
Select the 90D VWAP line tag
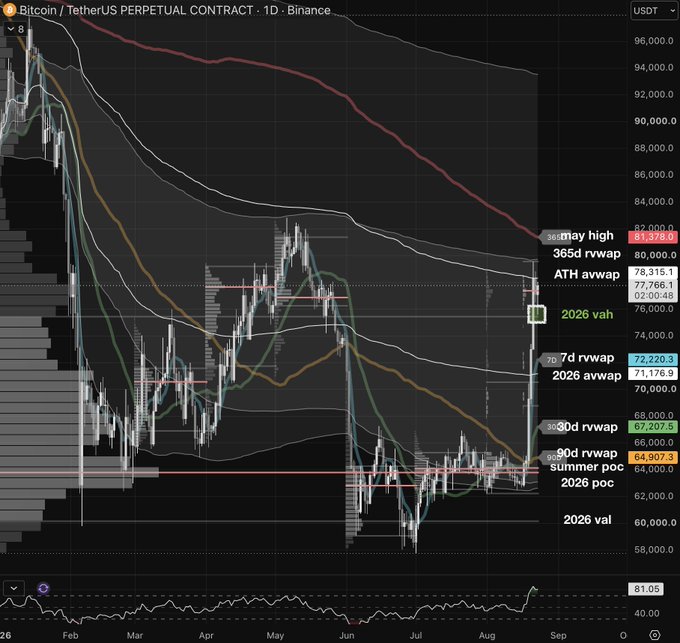552,457
